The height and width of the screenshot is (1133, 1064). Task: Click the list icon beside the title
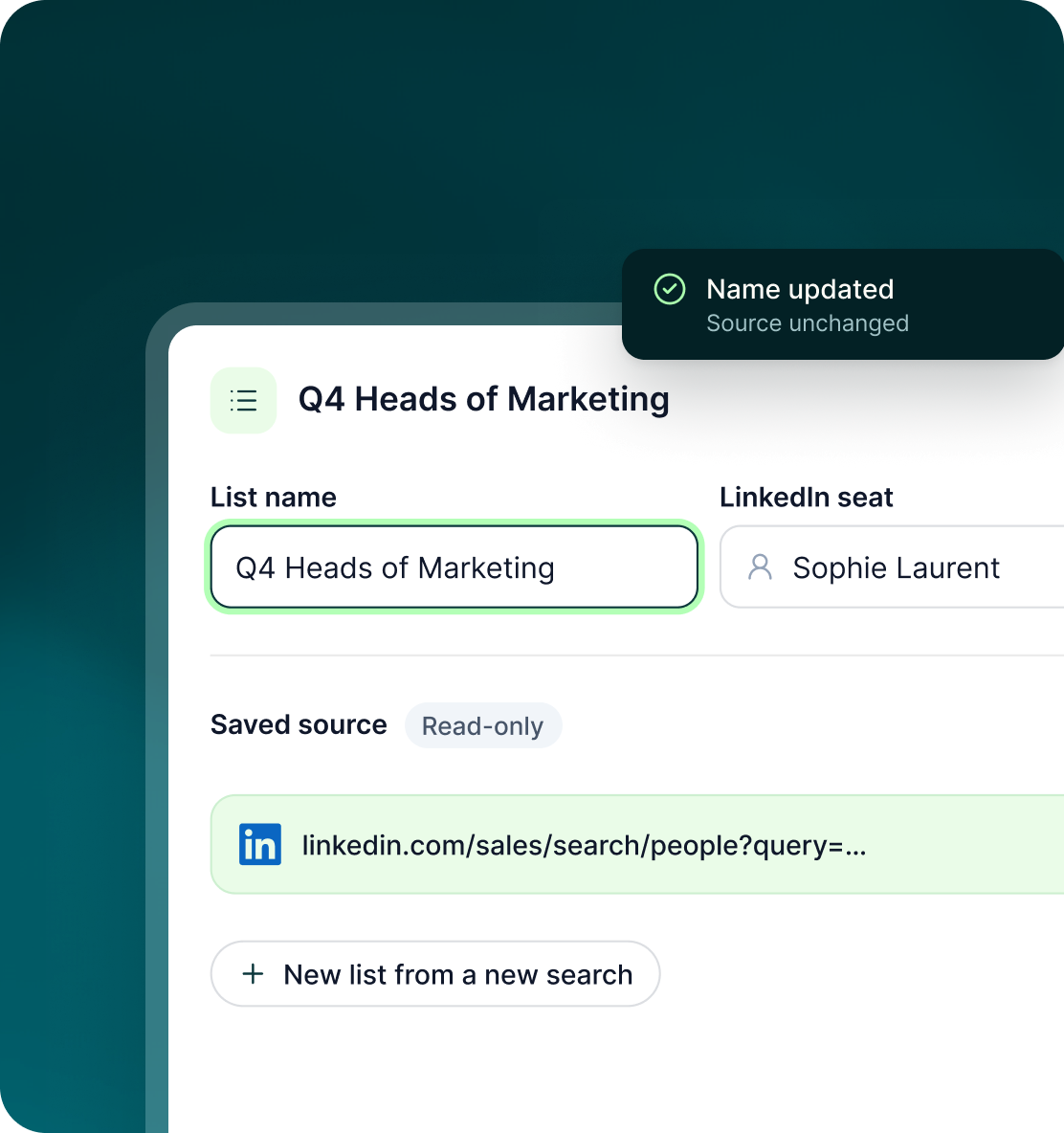click(x=243, y=400)
